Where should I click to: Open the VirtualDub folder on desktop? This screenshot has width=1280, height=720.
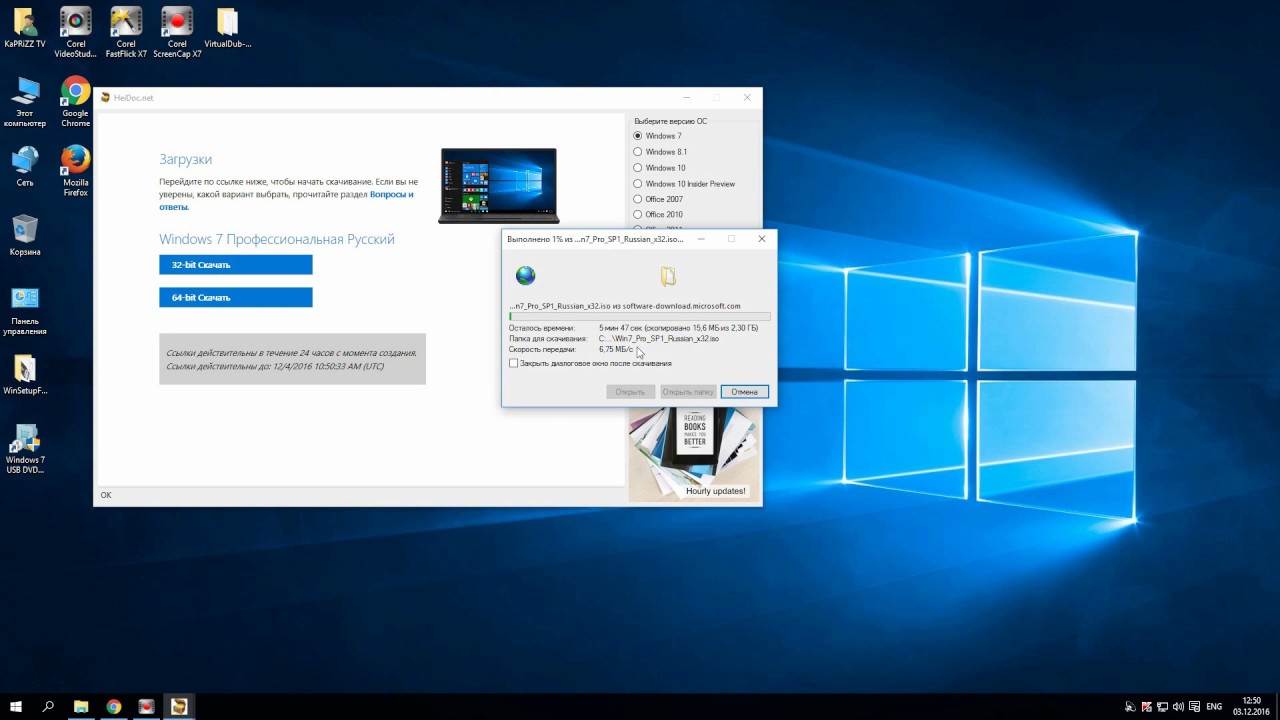click(227, 28)
